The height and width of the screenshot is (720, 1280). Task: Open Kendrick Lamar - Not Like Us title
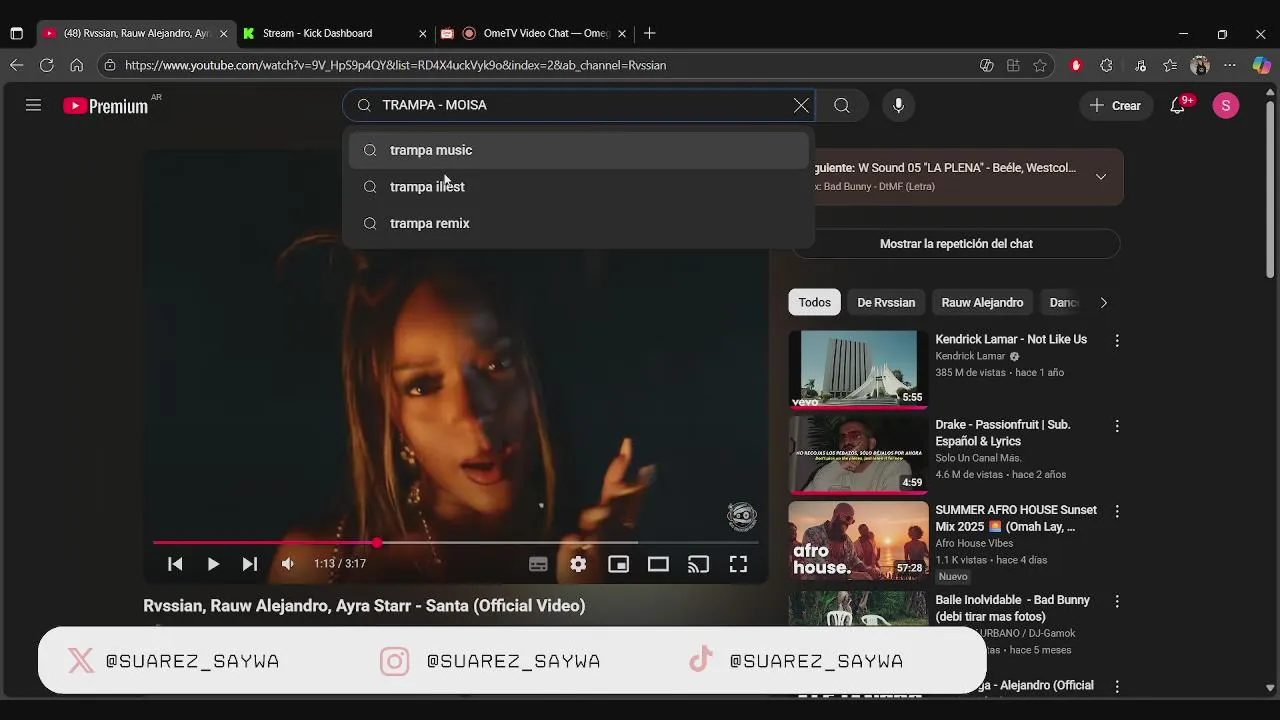coord(1011,339)
